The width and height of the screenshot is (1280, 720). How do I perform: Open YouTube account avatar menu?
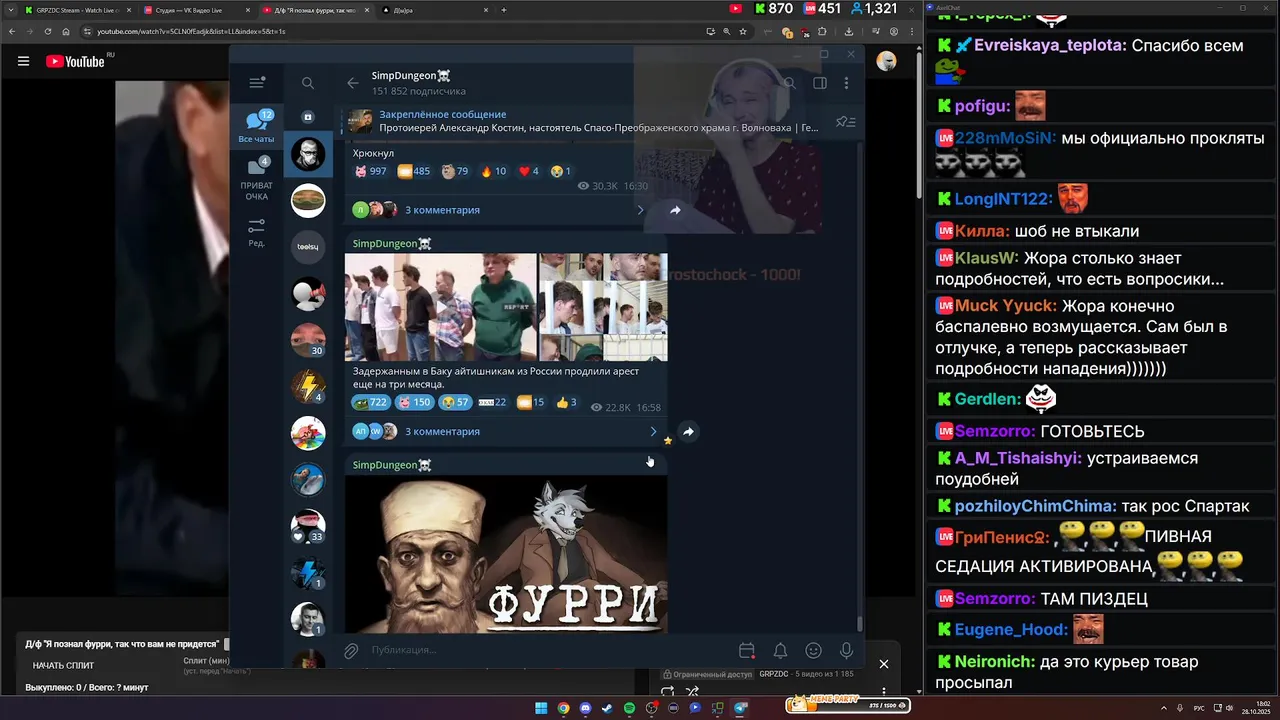click(886, 61)
